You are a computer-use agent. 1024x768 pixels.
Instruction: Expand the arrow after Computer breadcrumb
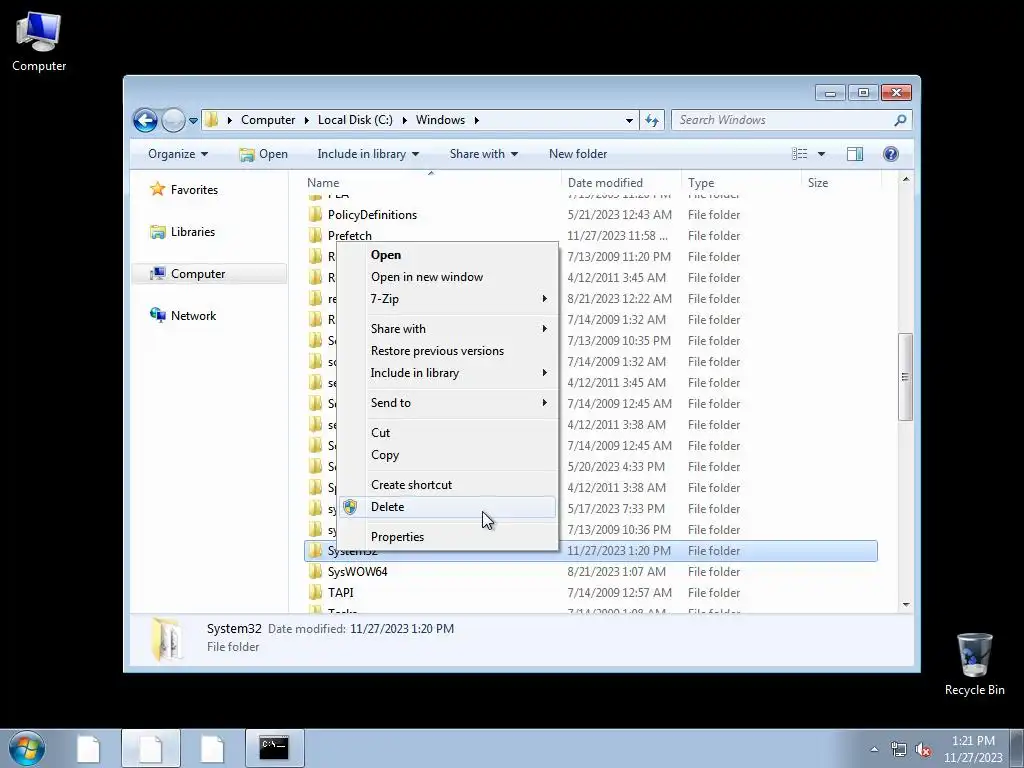(306, 120)
